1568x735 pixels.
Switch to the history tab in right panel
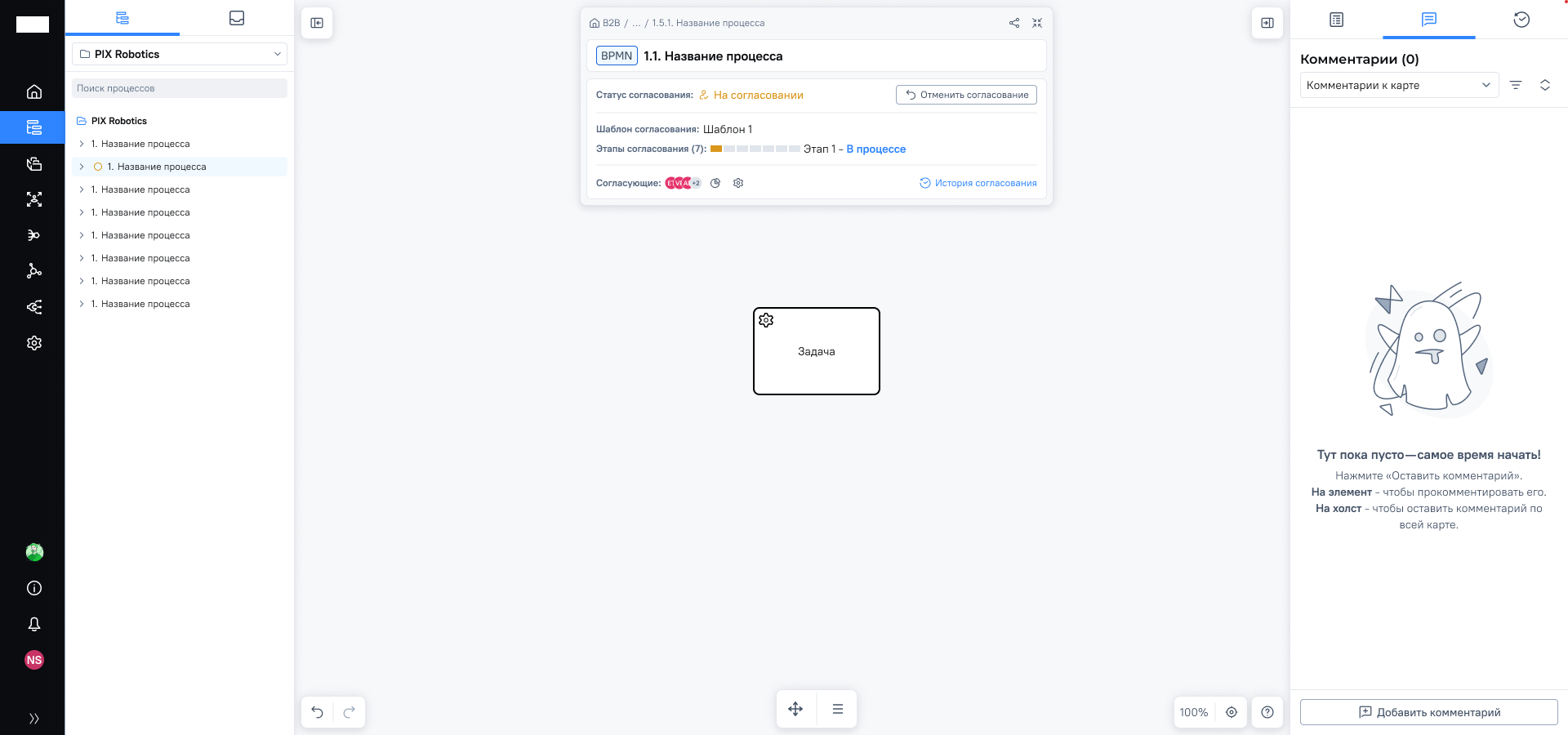1521,20
